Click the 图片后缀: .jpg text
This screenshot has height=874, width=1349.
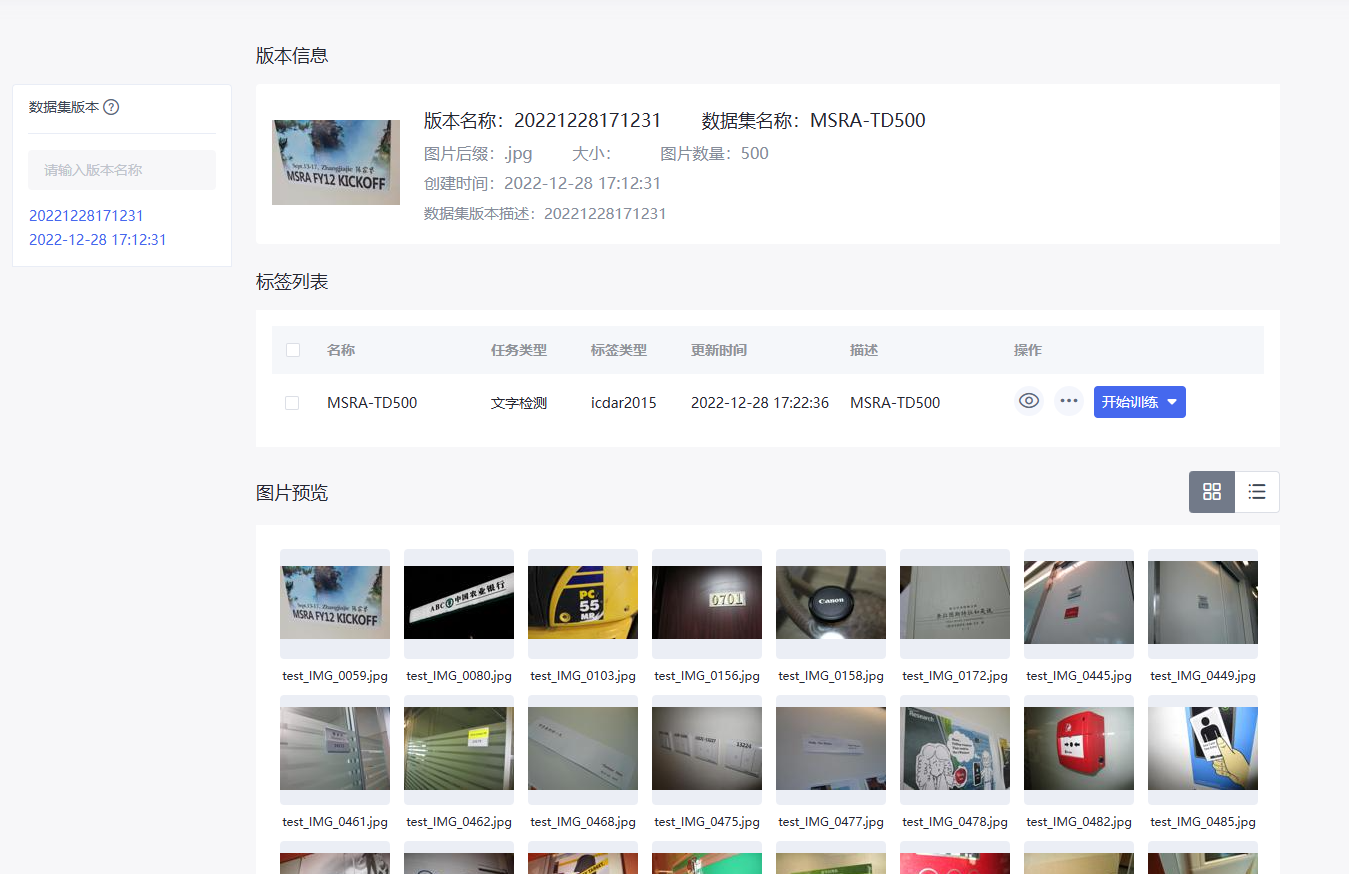478,153
